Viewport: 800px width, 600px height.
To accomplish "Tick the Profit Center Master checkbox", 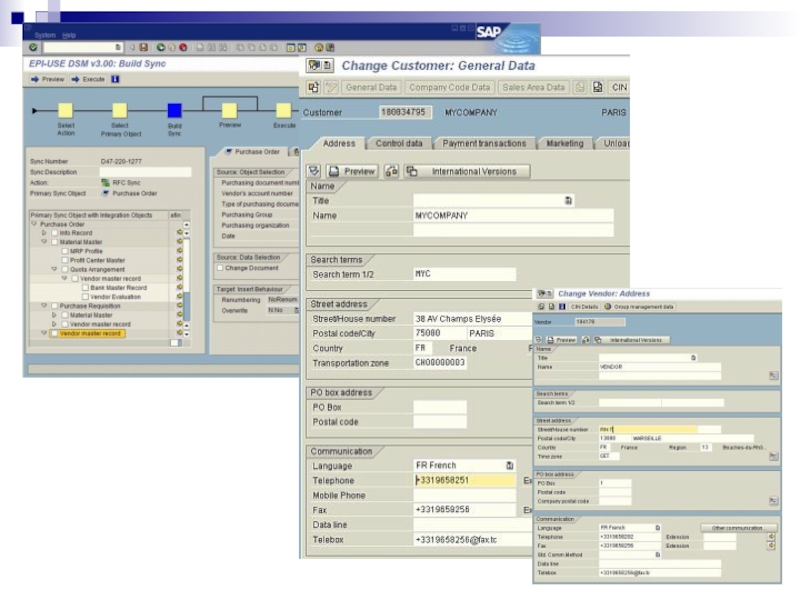I will pyautogui.click(x=65, y=260).
